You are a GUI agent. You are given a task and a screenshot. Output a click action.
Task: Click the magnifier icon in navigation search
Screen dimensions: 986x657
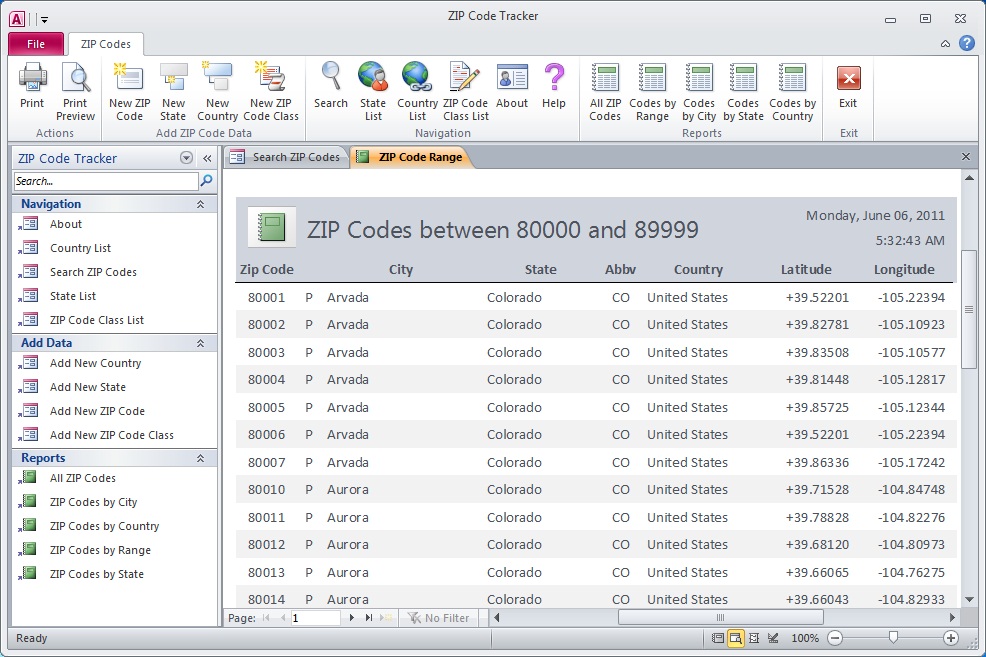[206, 181]
